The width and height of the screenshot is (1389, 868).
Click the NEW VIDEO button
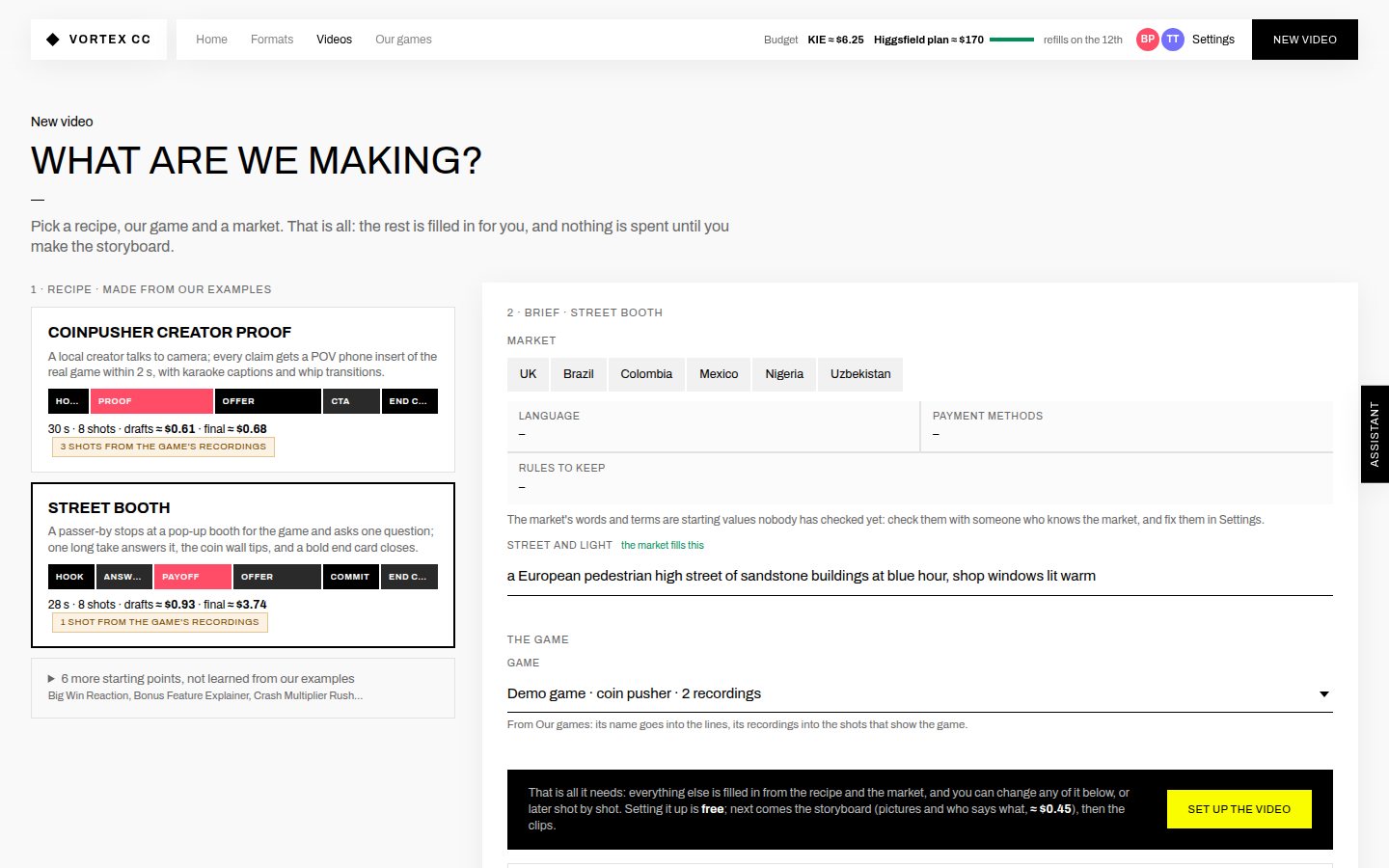[x=1304, y=40]
